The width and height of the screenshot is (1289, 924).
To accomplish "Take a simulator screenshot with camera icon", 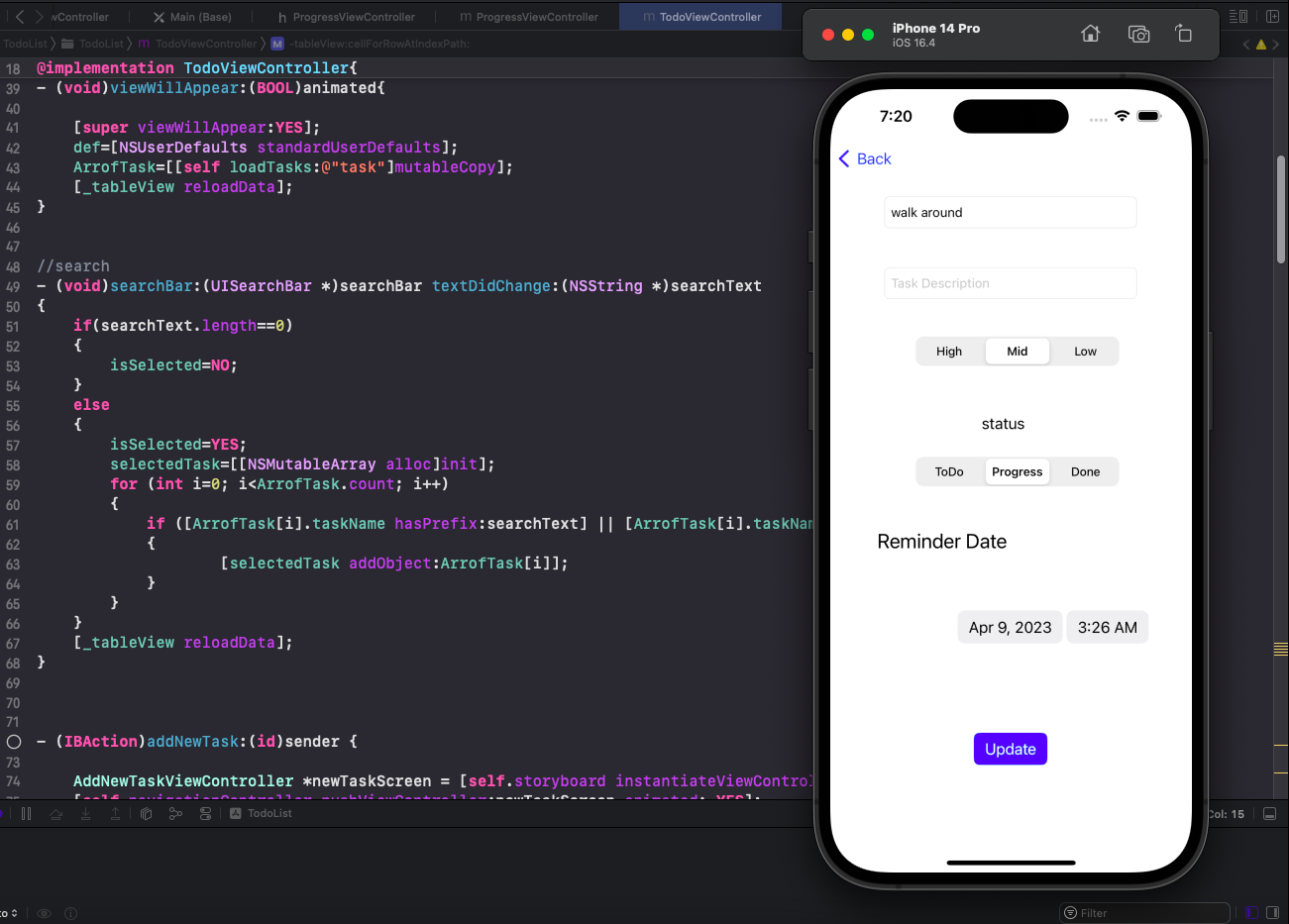I will tap(1139, 34).
